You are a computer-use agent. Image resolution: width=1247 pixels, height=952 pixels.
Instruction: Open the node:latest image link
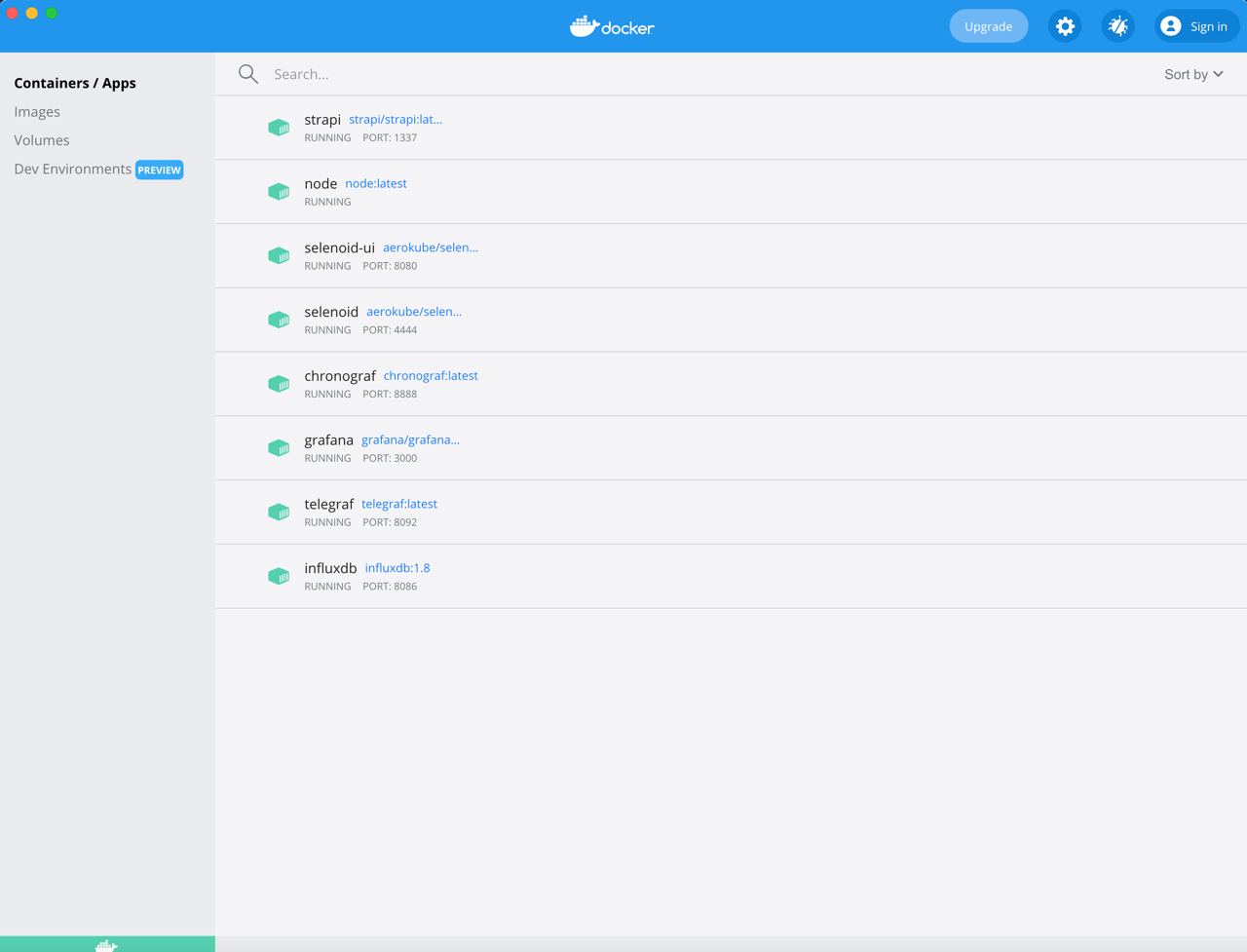tap(376, 183)
